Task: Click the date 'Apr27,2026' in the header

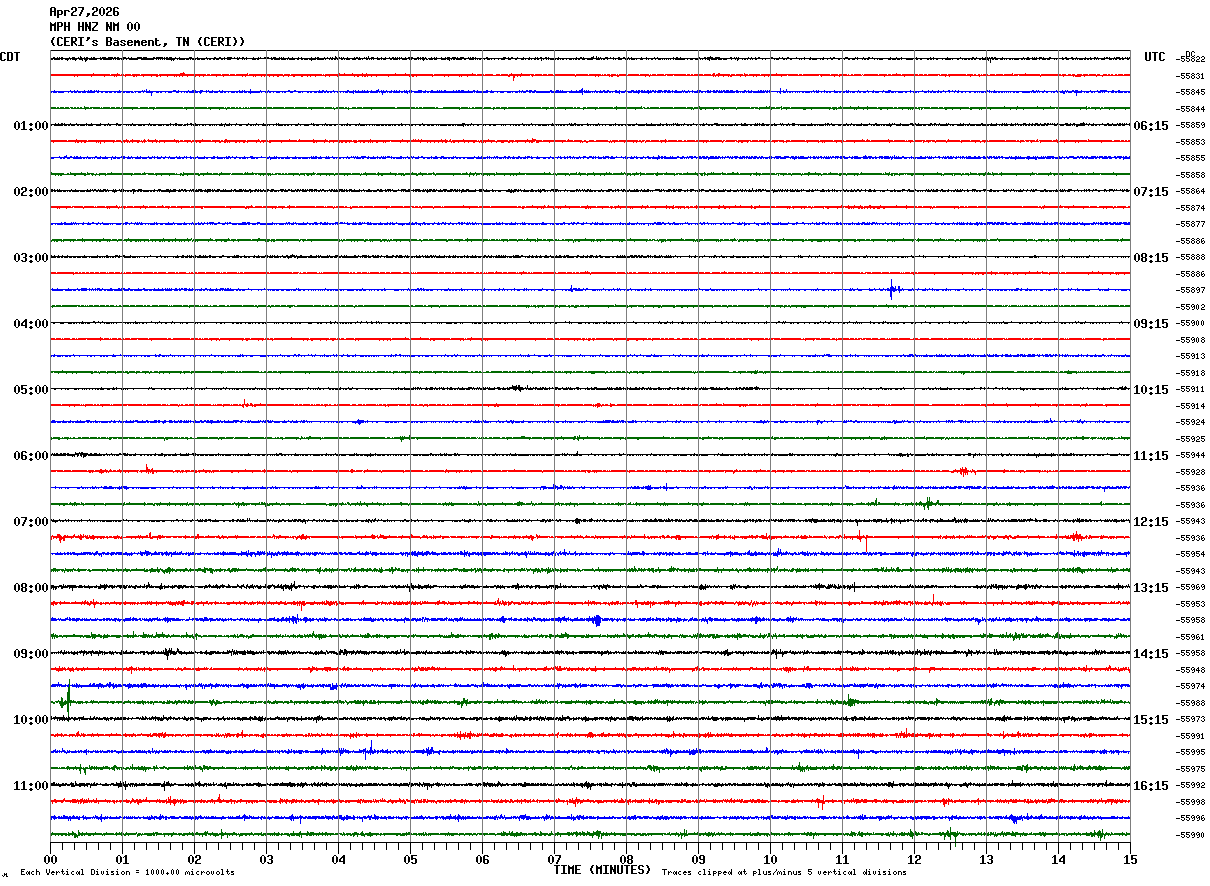Action: [x=84, y=12]
